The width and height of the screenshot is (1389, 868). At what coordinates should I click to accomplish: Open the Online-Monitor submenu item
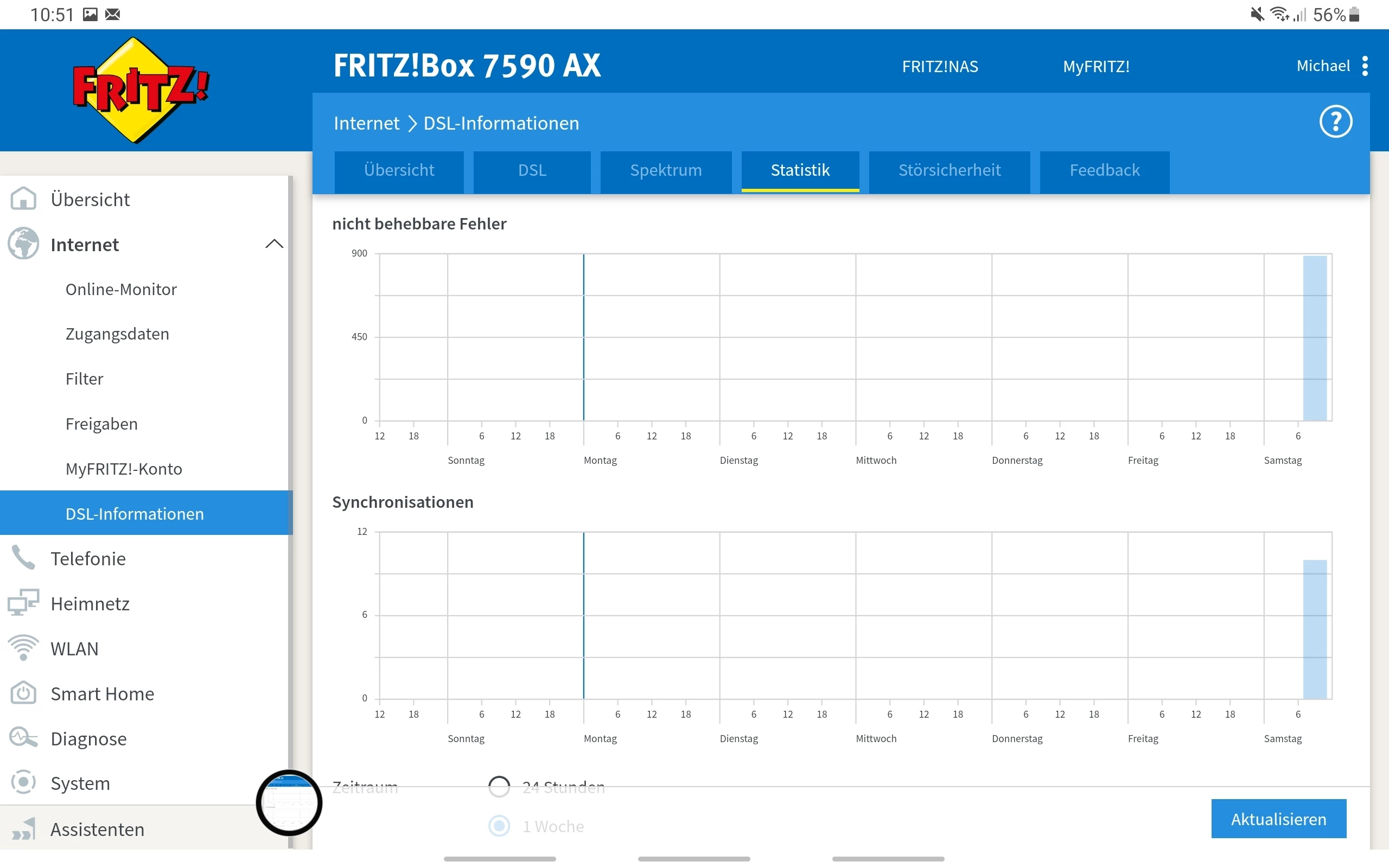click(121, 289)
